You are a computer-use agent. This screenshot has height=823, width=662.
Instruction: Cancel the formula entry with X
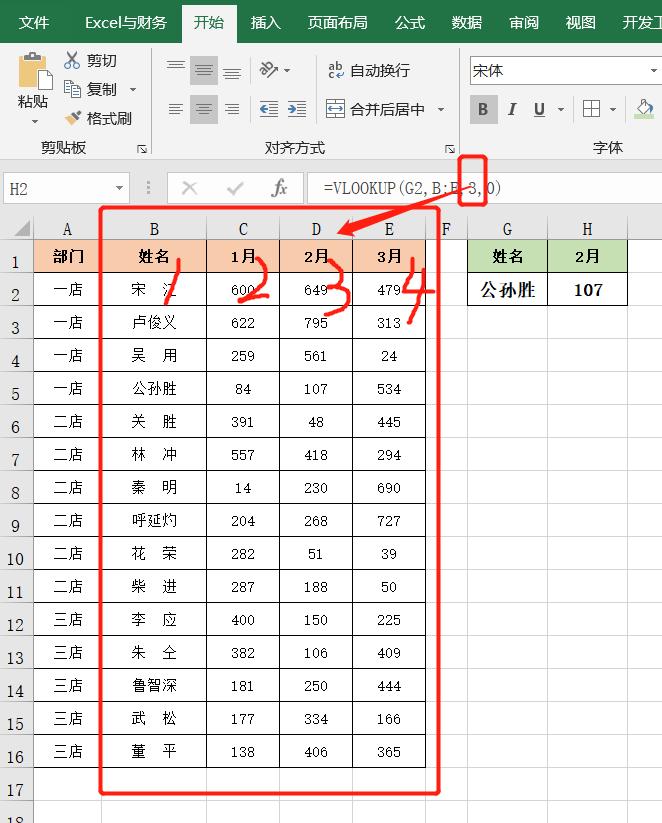(190, 188)
